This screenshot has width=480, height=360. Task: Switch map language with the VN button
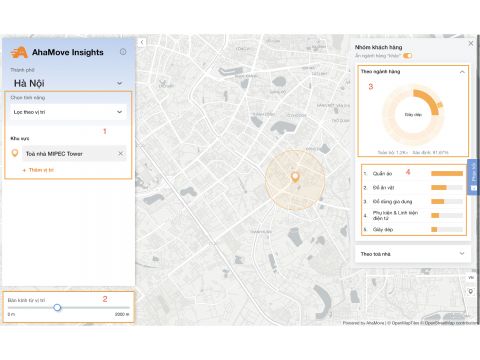click(471, 278)
